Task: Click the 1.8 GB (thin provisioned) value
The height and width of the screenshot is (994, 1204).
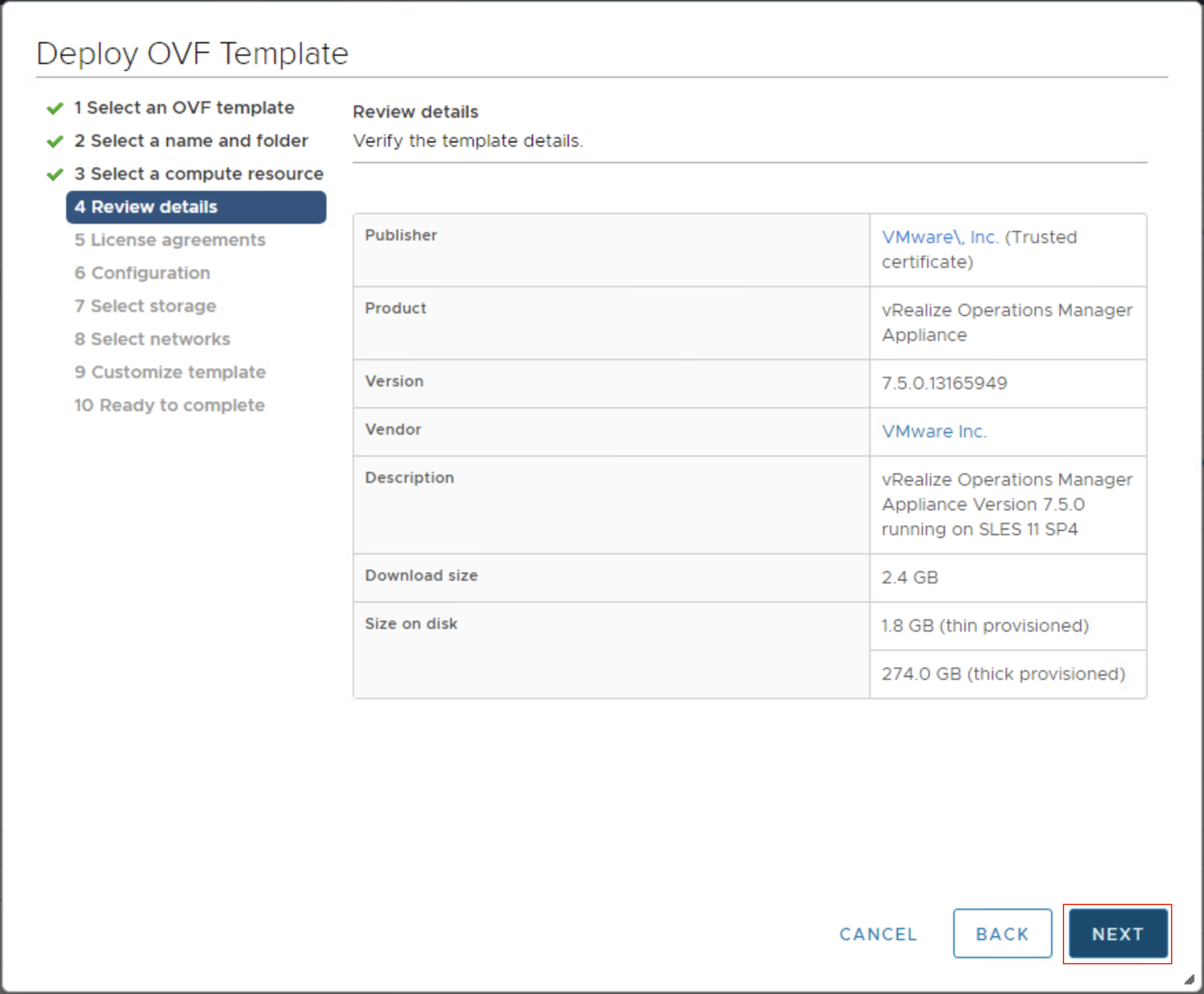Action: point(985,625)
